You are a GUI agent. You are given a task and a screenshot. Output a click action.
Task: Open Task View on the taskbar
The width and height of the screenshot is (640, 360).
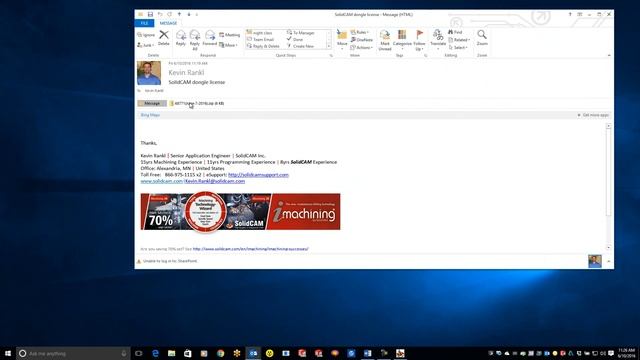(139, 353)
